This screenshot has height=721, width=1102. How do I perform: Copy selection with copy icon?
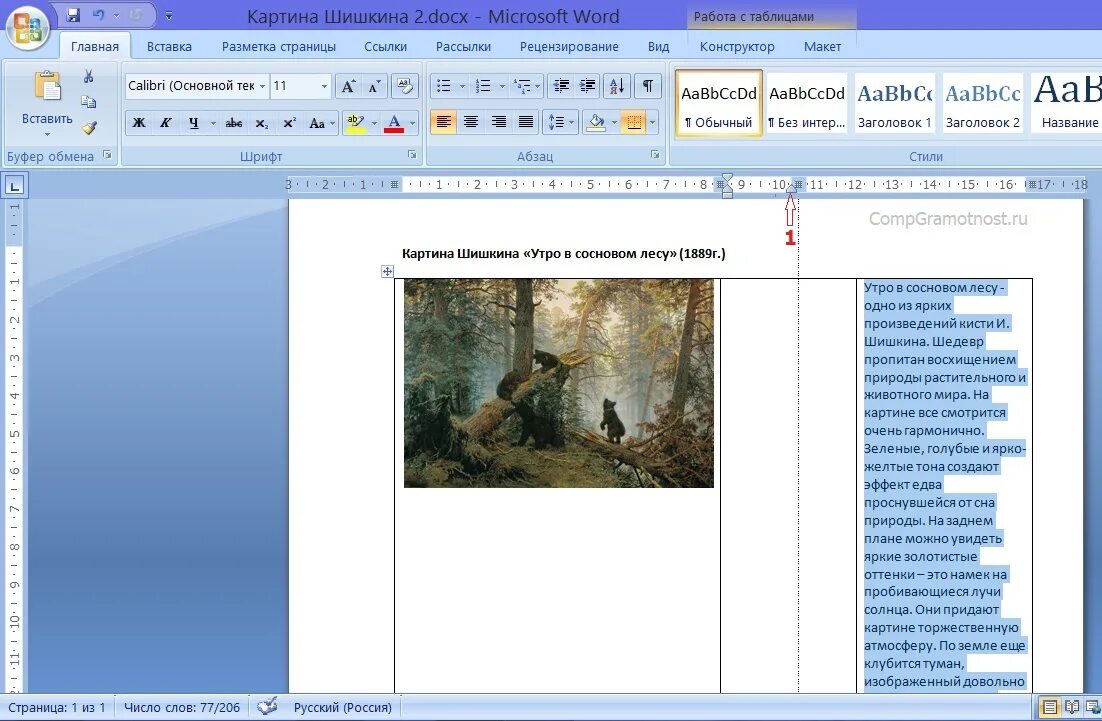tap(89, 102)
